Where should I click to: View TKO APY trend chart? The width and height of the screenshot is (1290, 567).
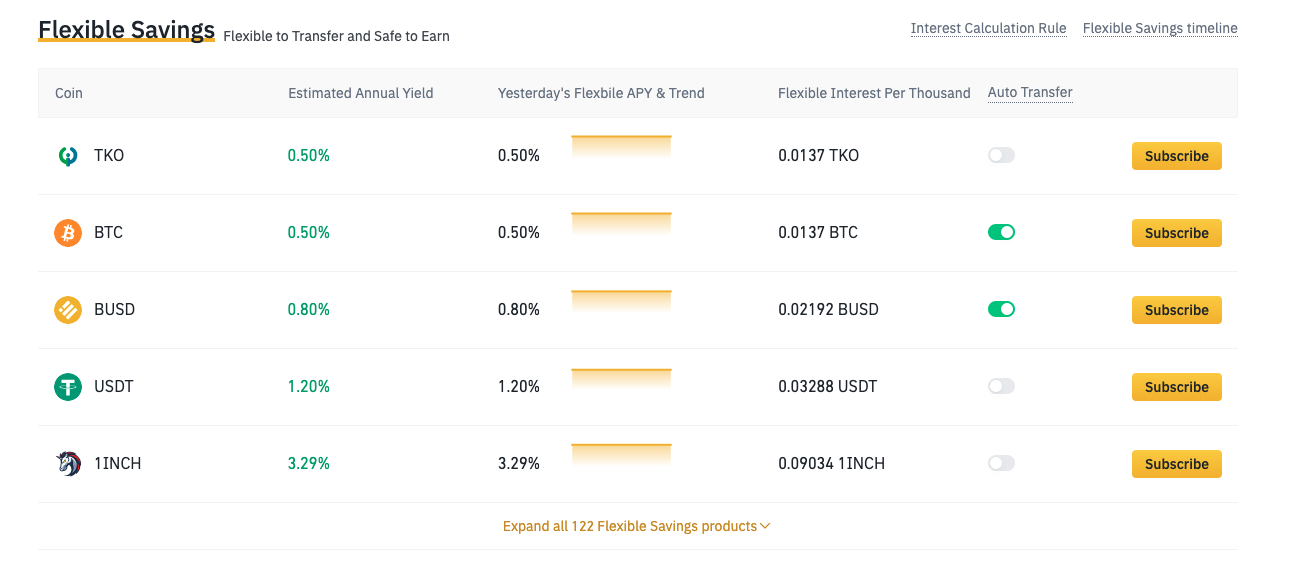(x=621, y=147)
